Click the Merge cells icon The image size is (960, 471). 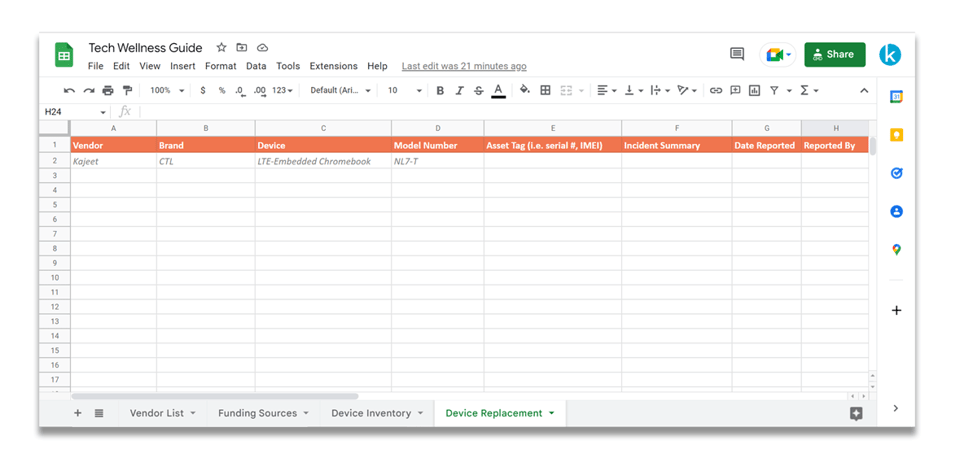(x=566, y=91)
